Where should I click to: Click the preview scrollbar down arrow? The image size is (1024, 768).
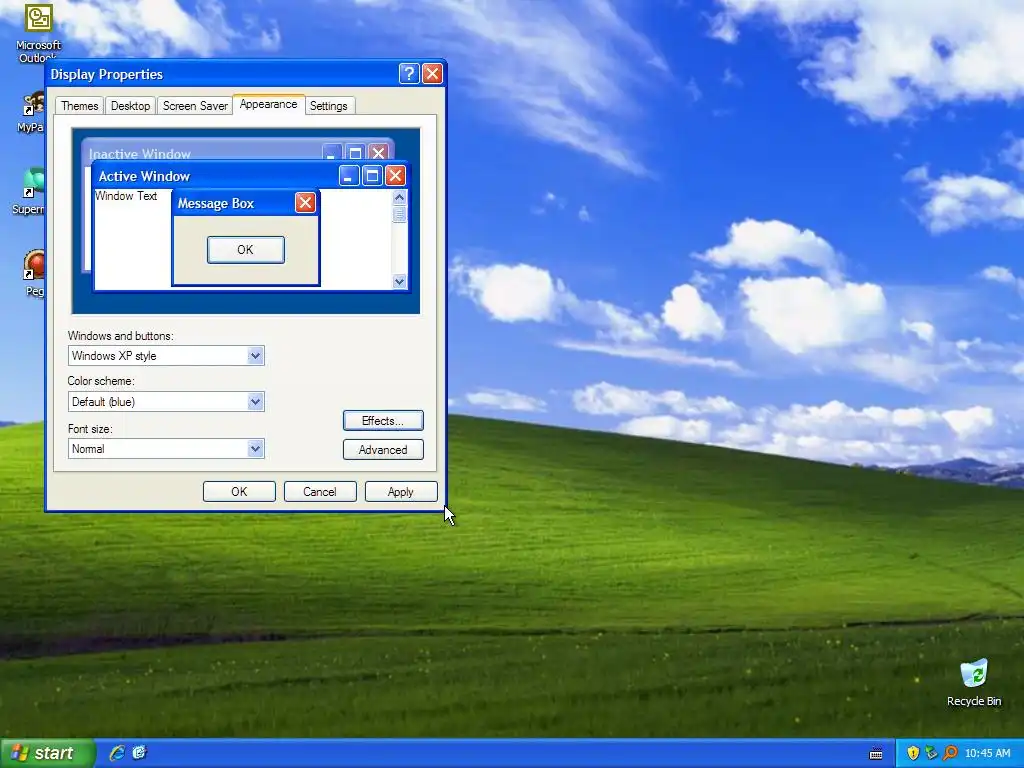(399, 281)
